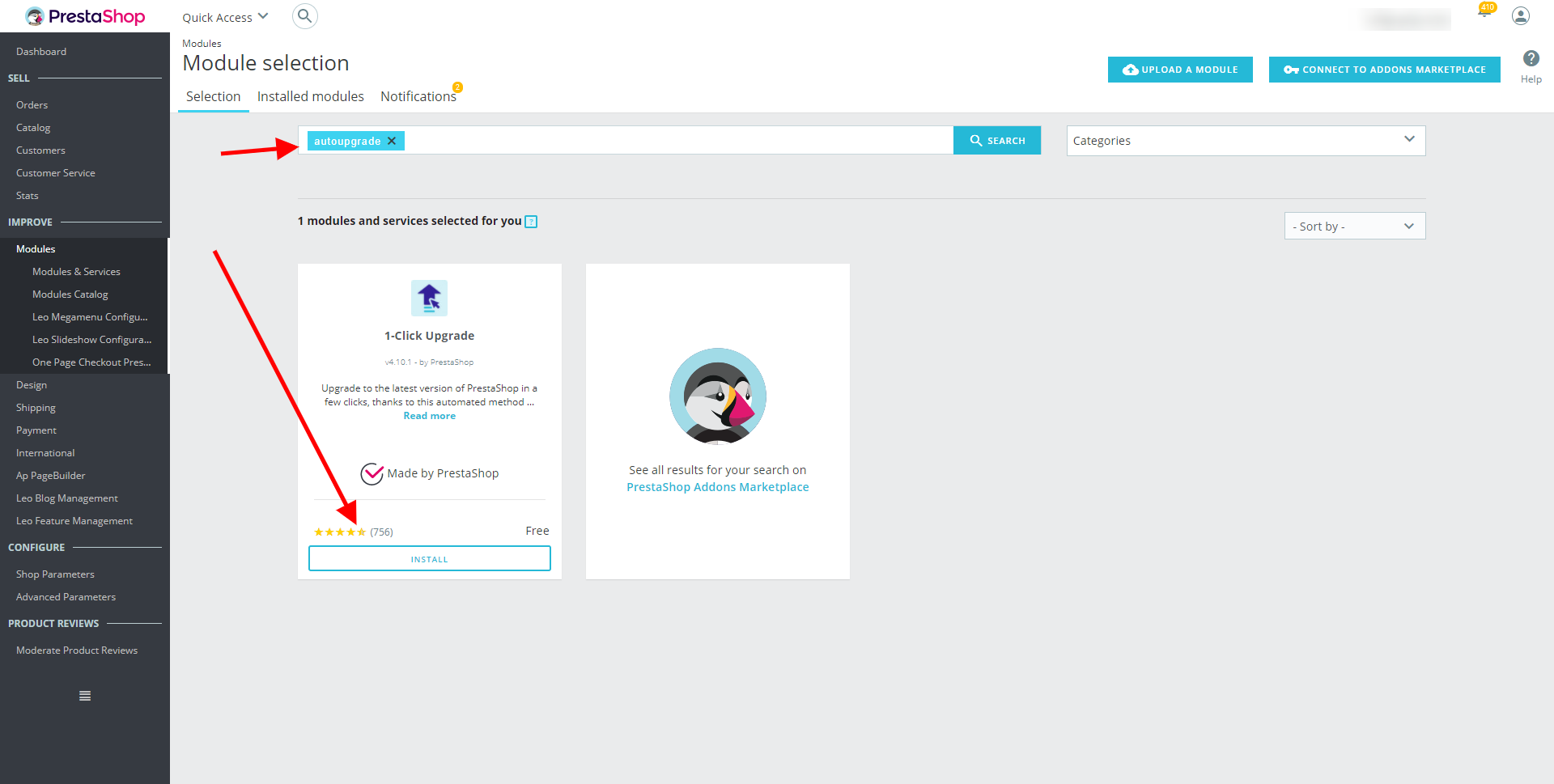
Task: Open Customers in the sidebar
Action: pyautogui.click(x=40, y=150)
